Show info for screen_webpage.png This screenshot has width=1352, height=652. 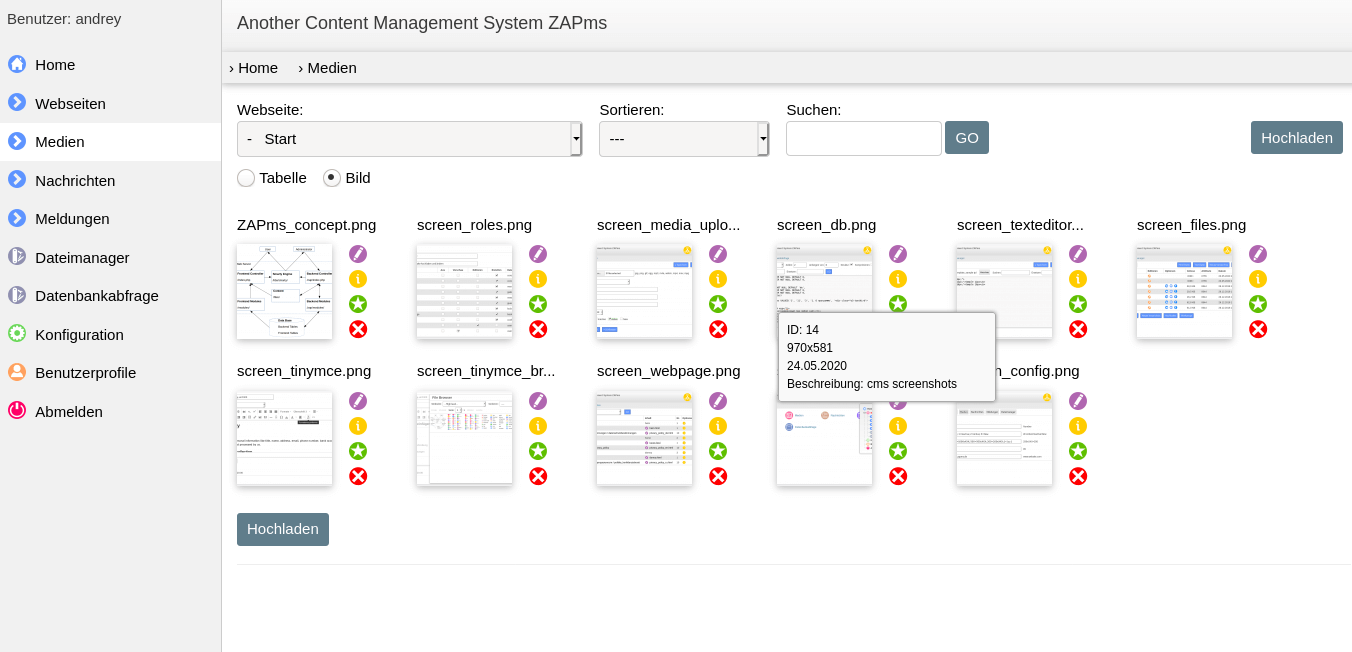click(x=718, y=426)
